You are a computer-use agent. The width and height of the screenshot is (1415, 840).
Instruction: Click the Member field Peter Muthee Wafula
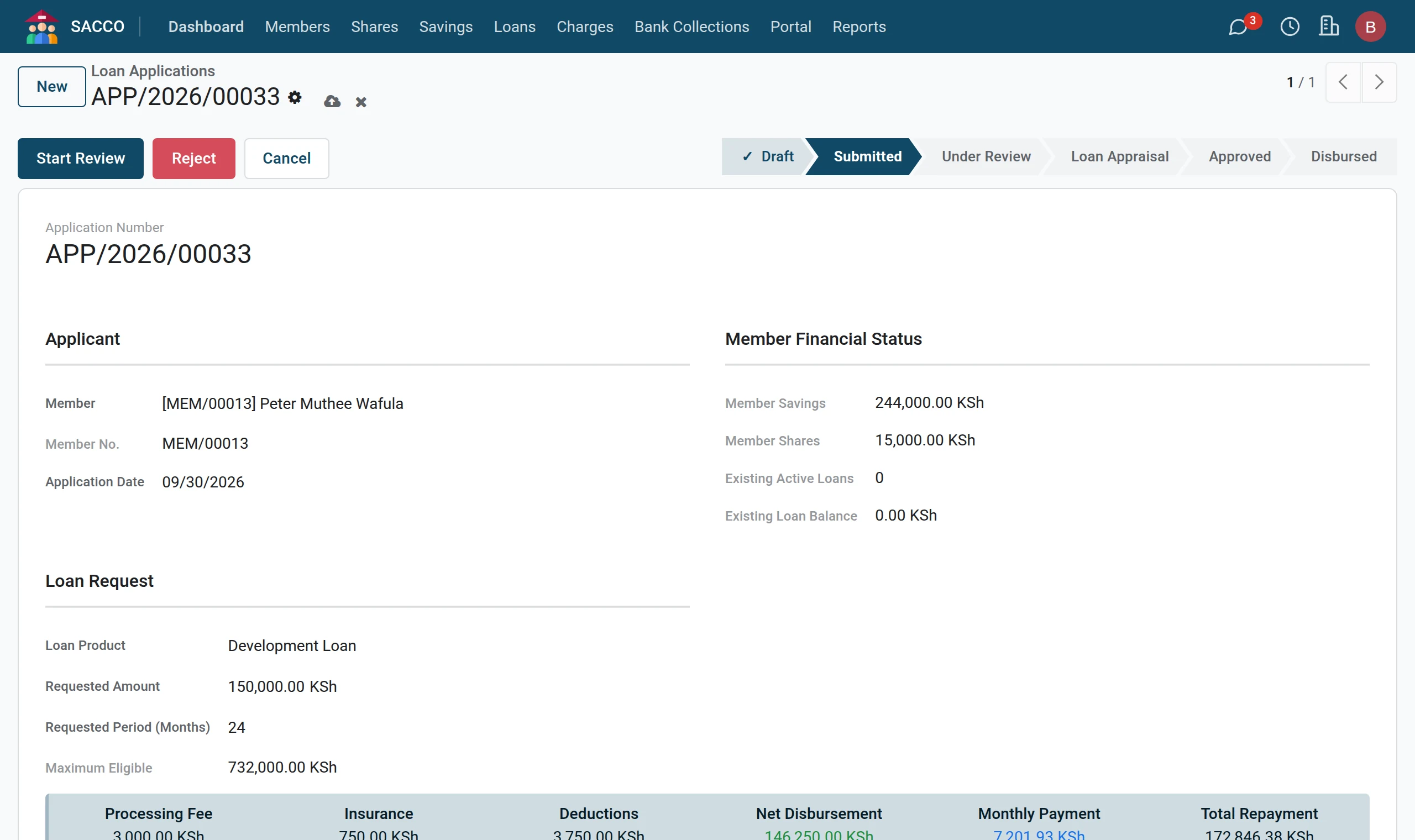pyautogui.click(x=283, y=403)
